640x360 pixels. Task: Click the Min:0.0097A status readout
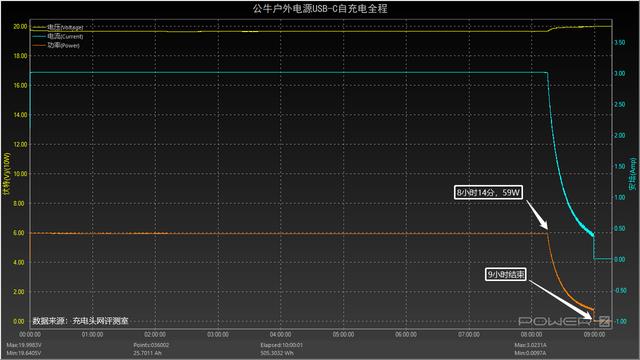pyautogui.click(x=531, y=353)
